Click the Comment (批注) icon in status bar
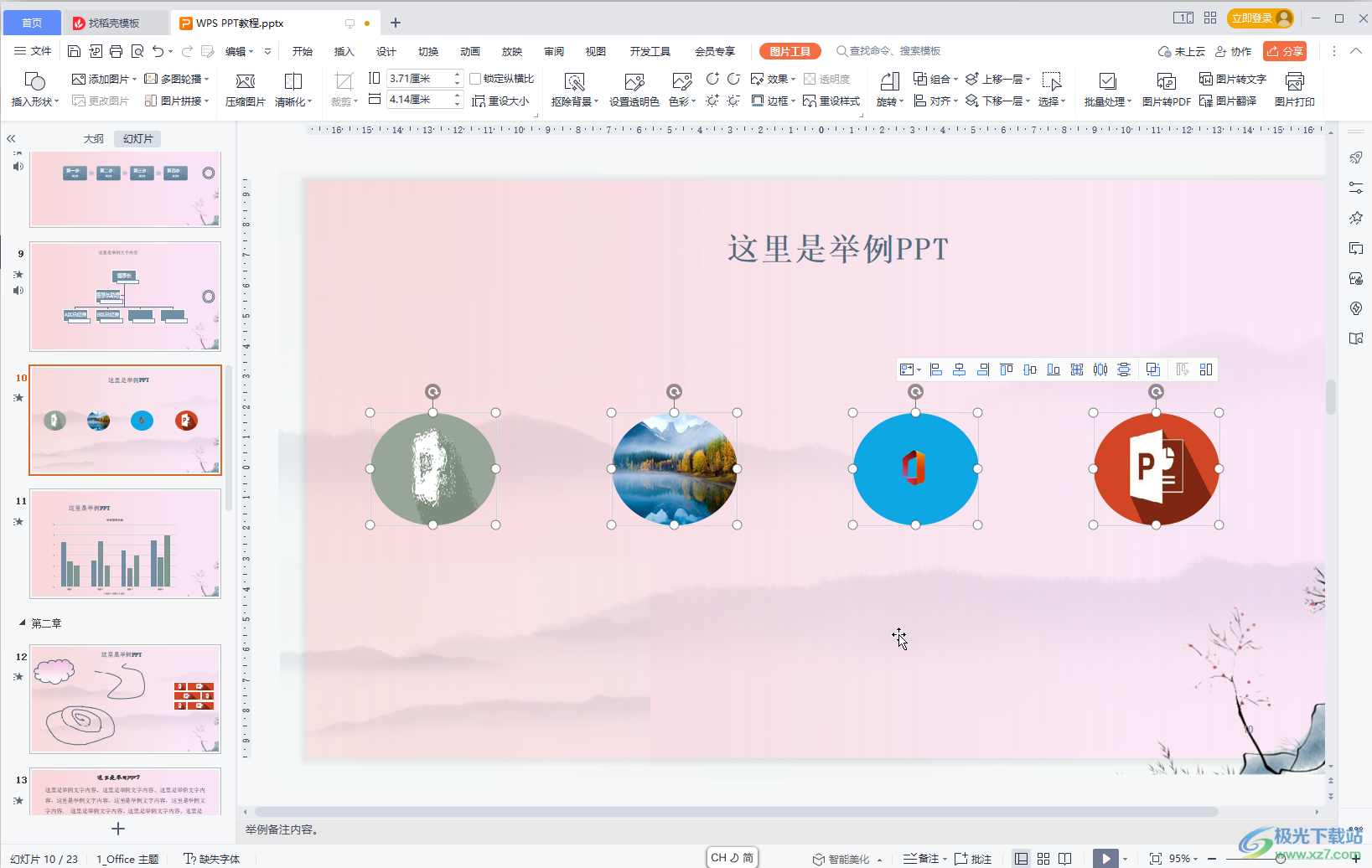 (973, 859)
